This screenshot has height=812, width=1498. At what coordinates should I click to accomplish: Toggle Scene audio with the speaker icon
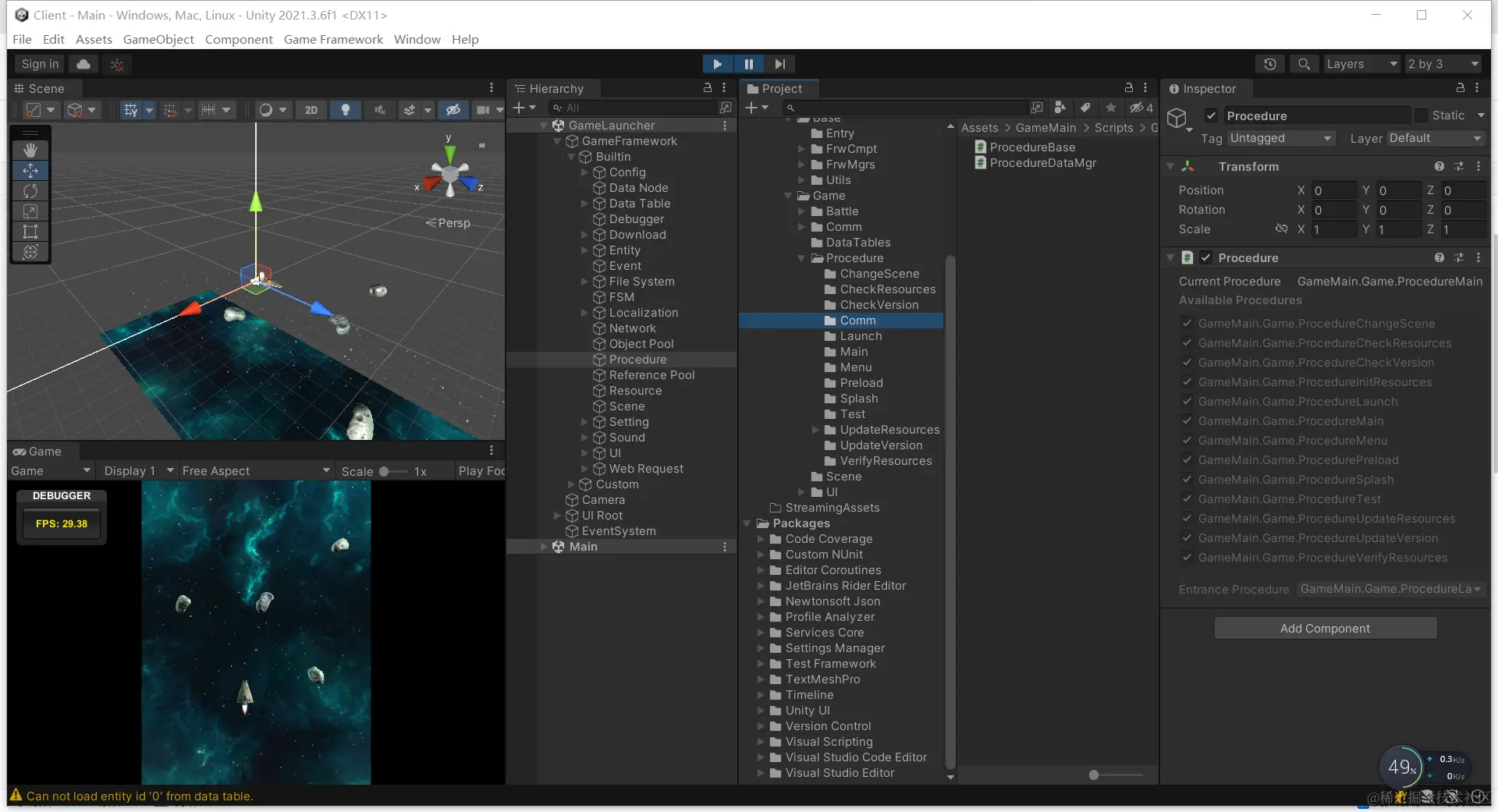(x=380, y=110)
